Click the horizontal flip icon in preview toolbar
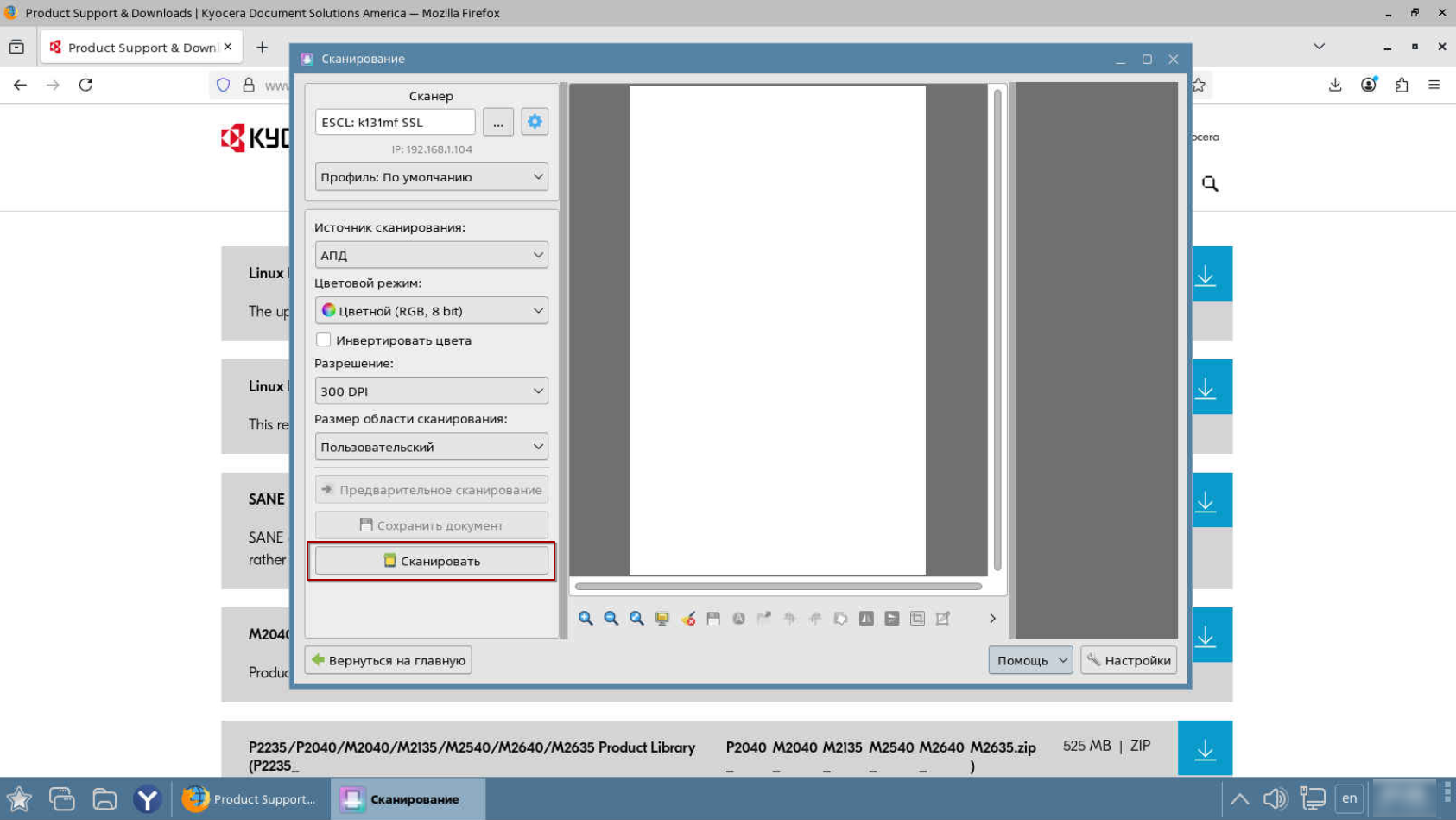 click(866, 619)
